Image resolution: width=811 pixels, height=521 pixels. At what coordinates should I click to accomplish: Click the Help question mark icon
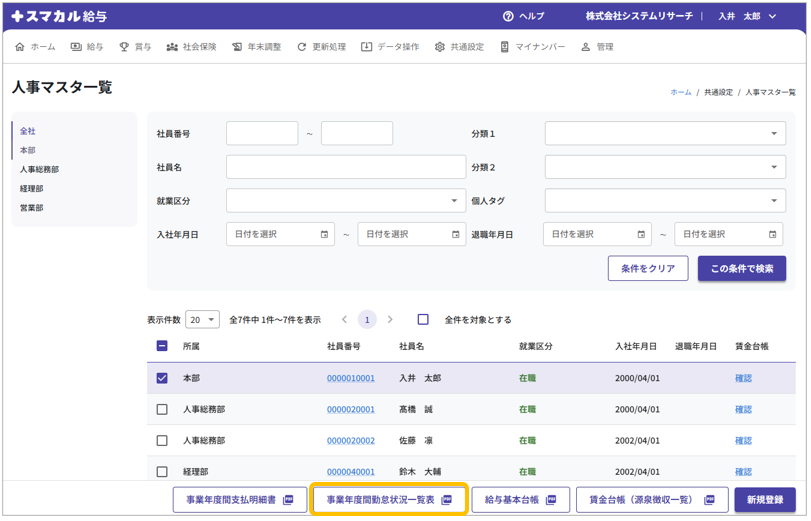click(508, 16)
